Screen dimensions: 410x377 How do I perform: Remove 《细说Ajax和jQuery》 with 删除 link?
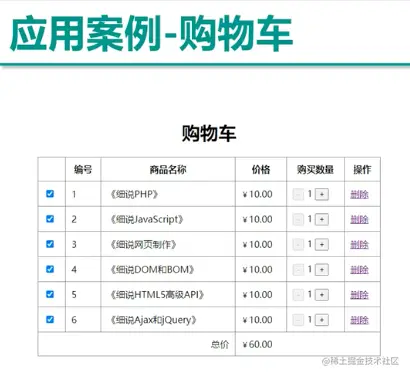click(x=359, y=320)
